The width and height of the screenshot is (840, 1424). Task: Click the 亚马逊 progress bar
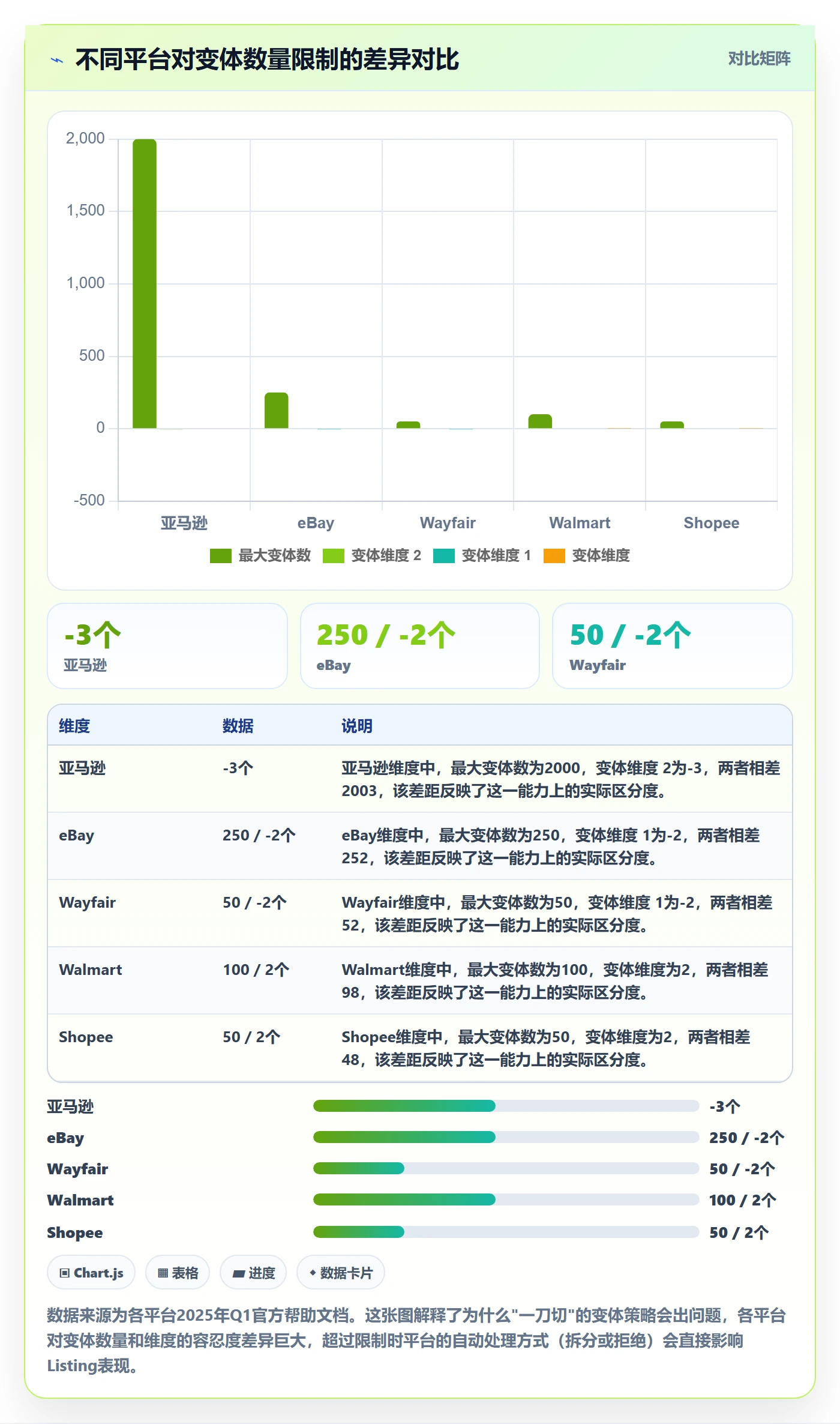click(x=506, y=1106)
